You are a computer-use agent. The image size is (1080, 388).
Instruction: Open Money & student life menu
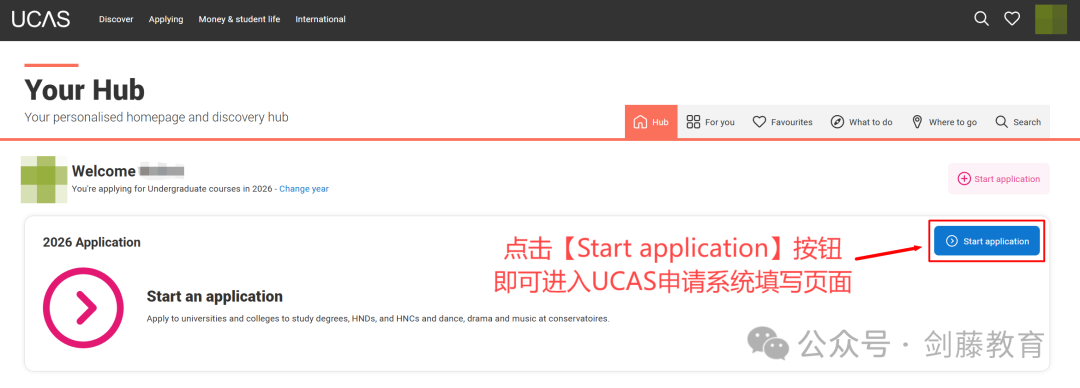coord(239,19)
